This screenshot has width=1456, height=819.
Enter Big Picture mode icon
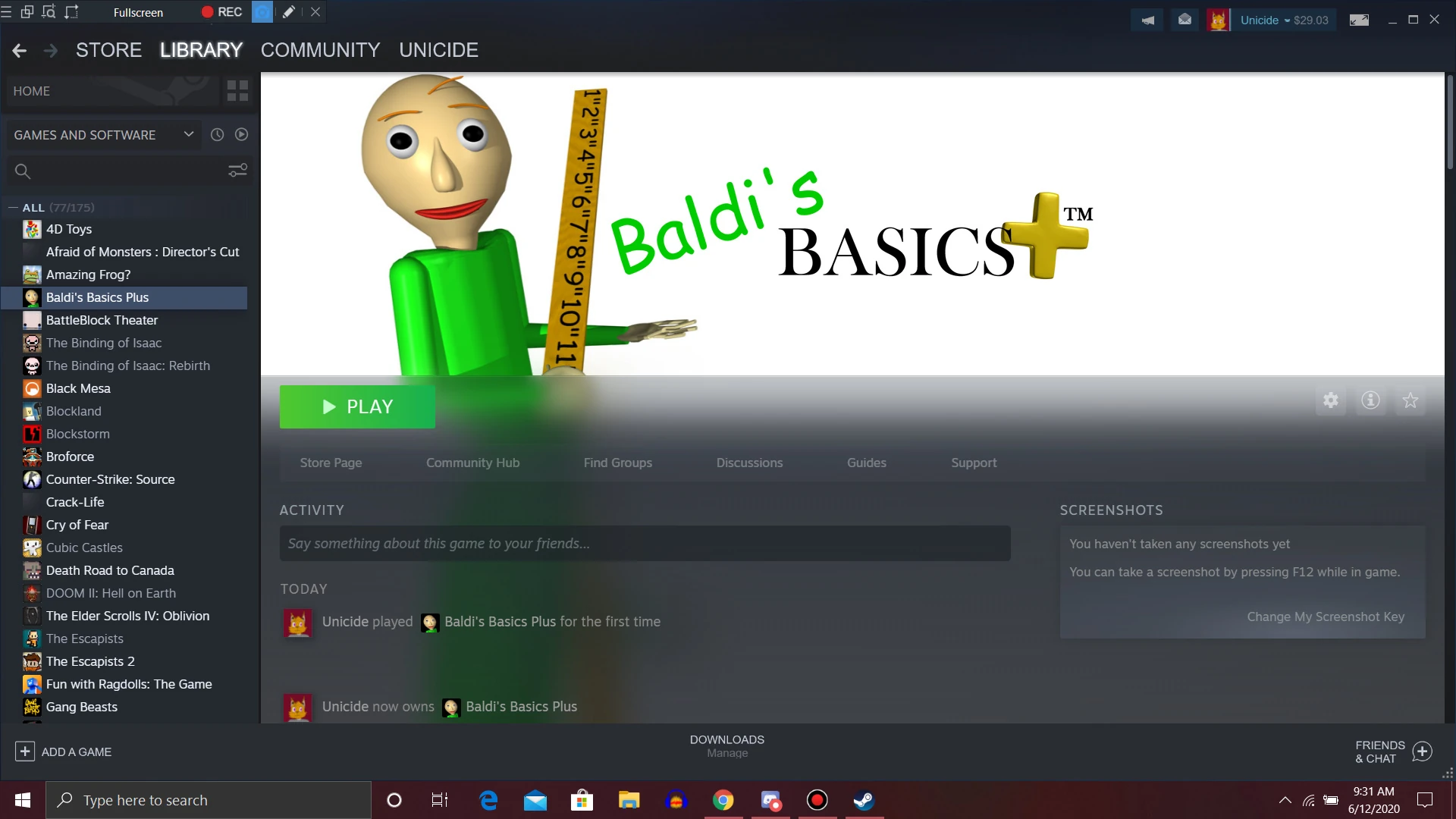pos(1359,20)
